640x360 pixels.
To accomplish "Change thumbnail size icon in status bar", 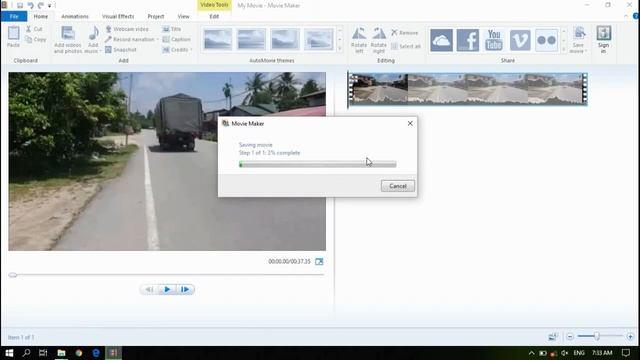I will [x=553, y=337].
